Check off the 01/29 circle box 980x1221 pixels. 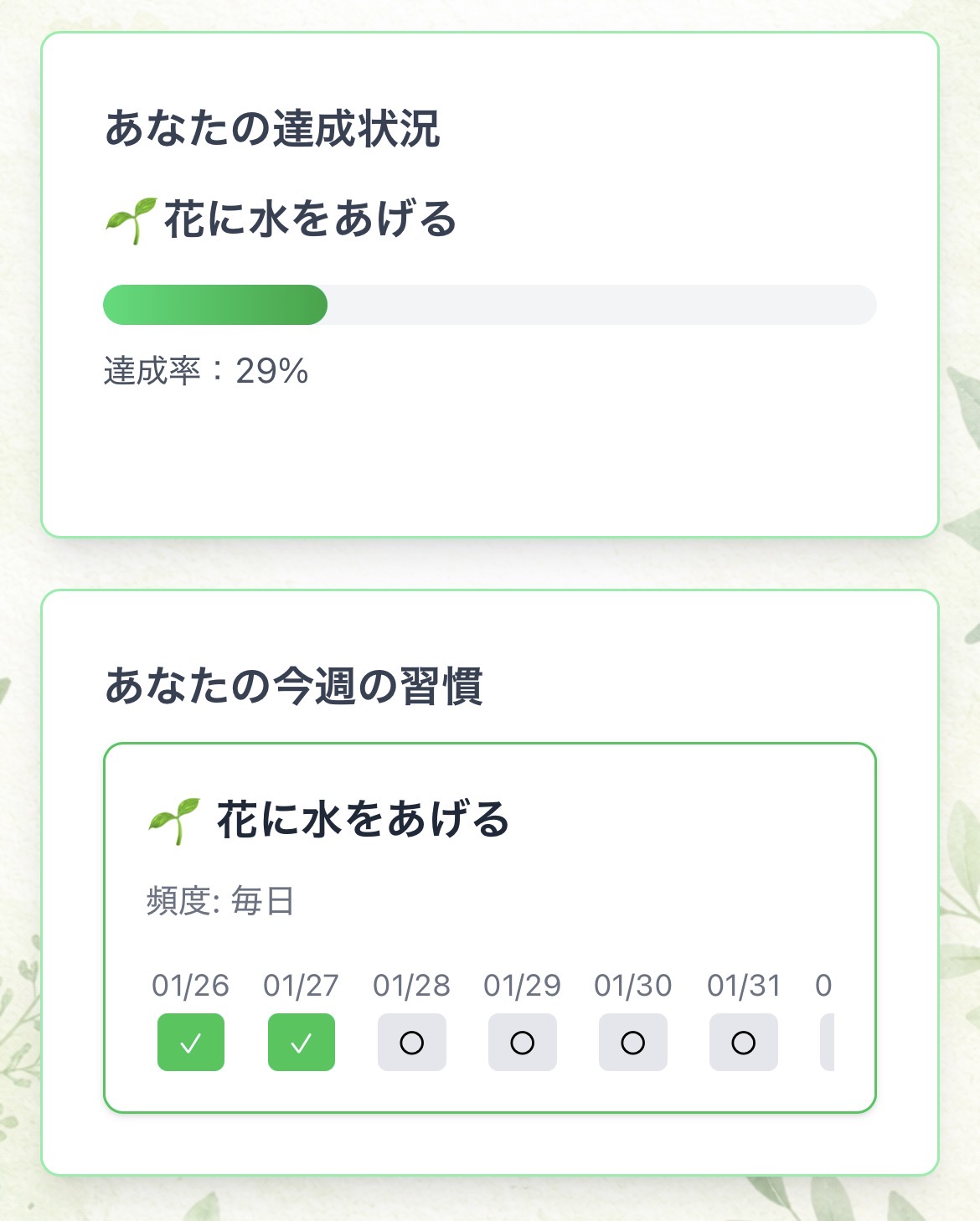(x=523, y=1043)
